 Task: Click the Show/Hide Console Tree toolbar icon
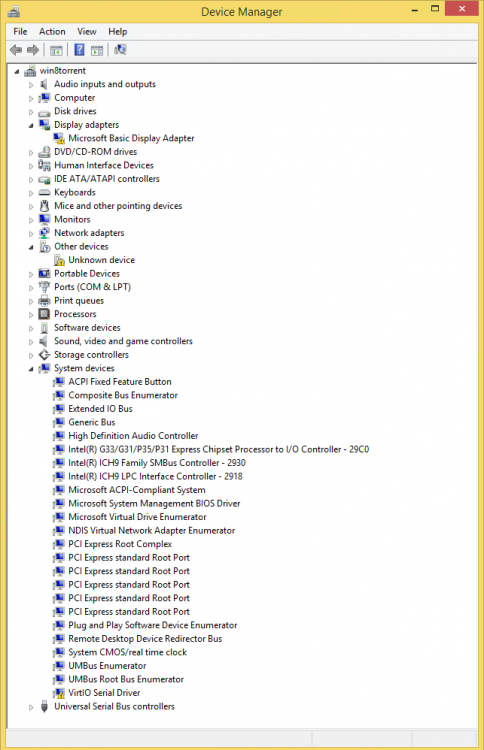56,50
